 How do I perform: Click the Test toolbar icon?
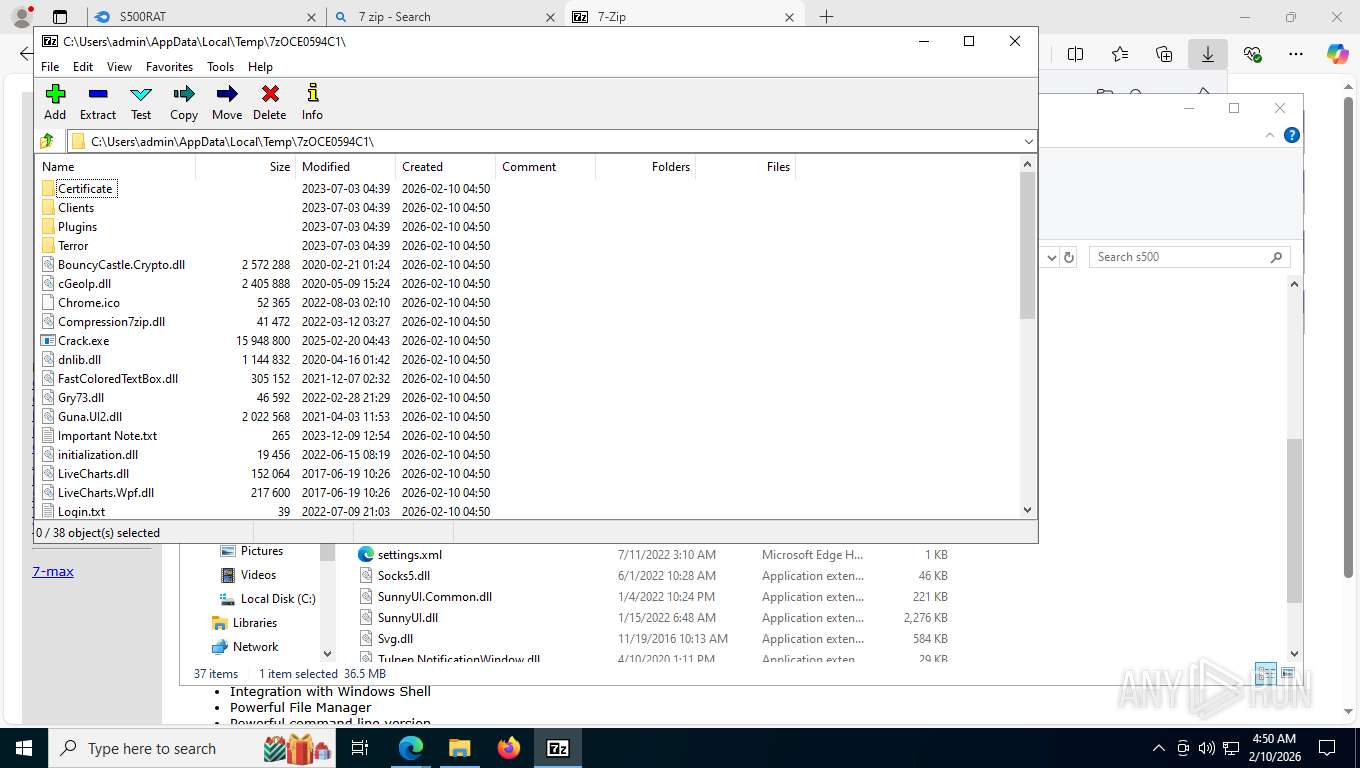pos(141,102)
